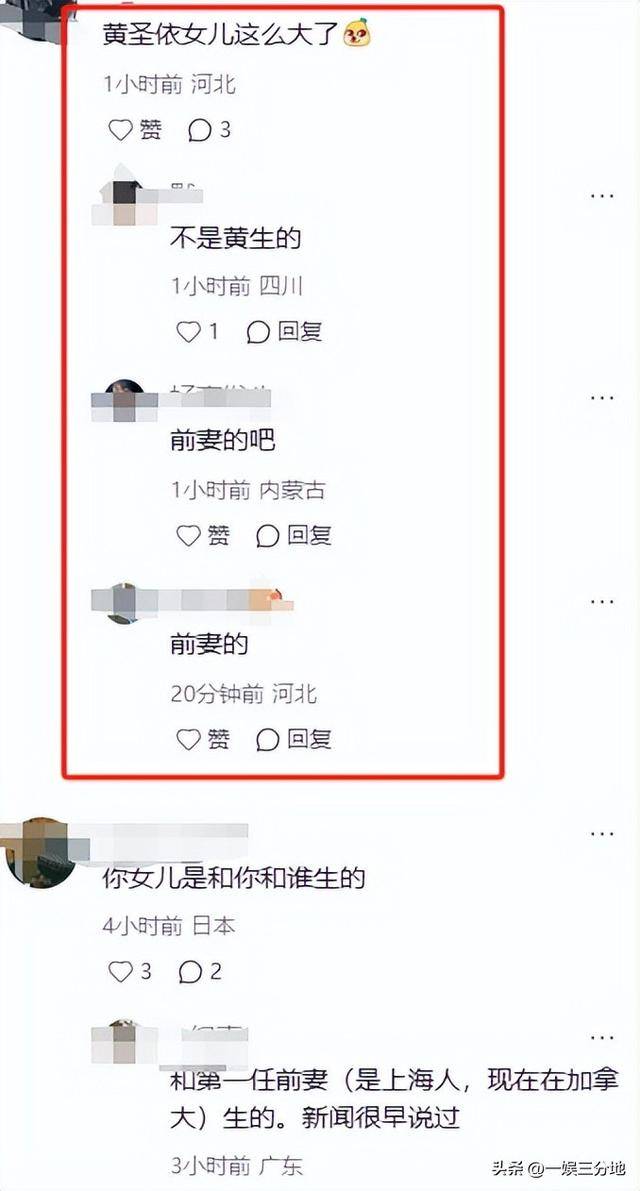Open more options for 和第一任前妻 reply

[602, 1038]
